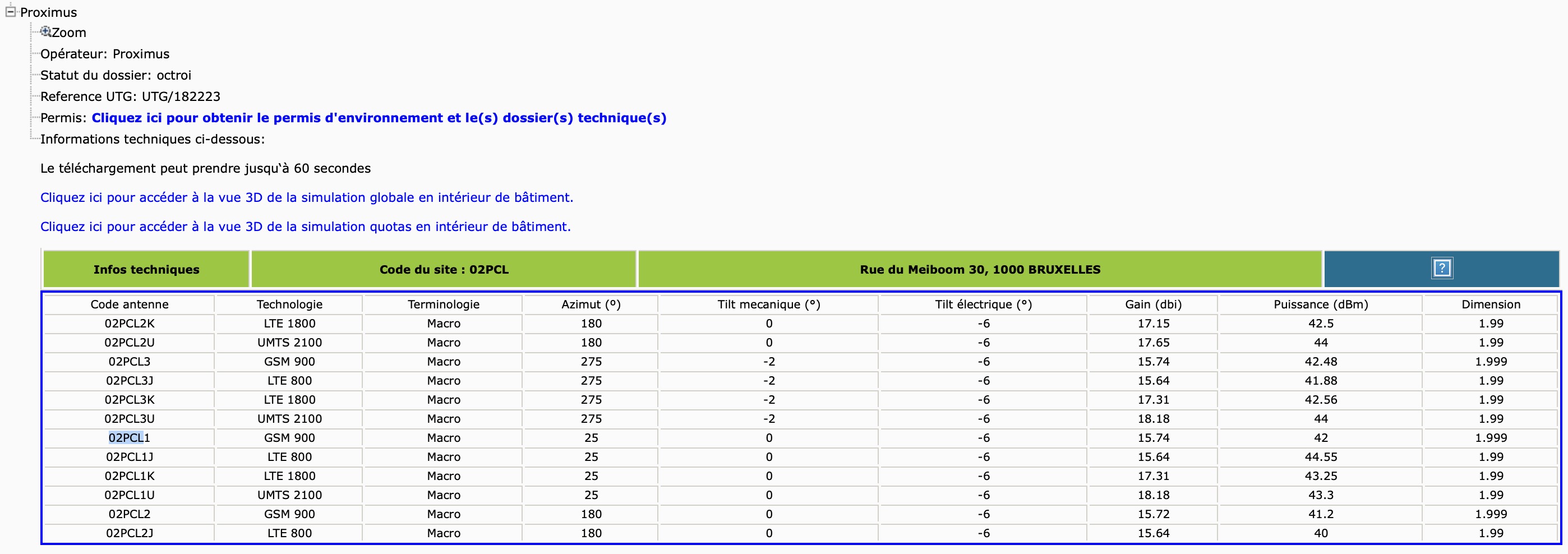This screenshot has width=1568, height=554.
Task: Select antenna code 02PCL3 cell
Action: click(x=130, y=362)
